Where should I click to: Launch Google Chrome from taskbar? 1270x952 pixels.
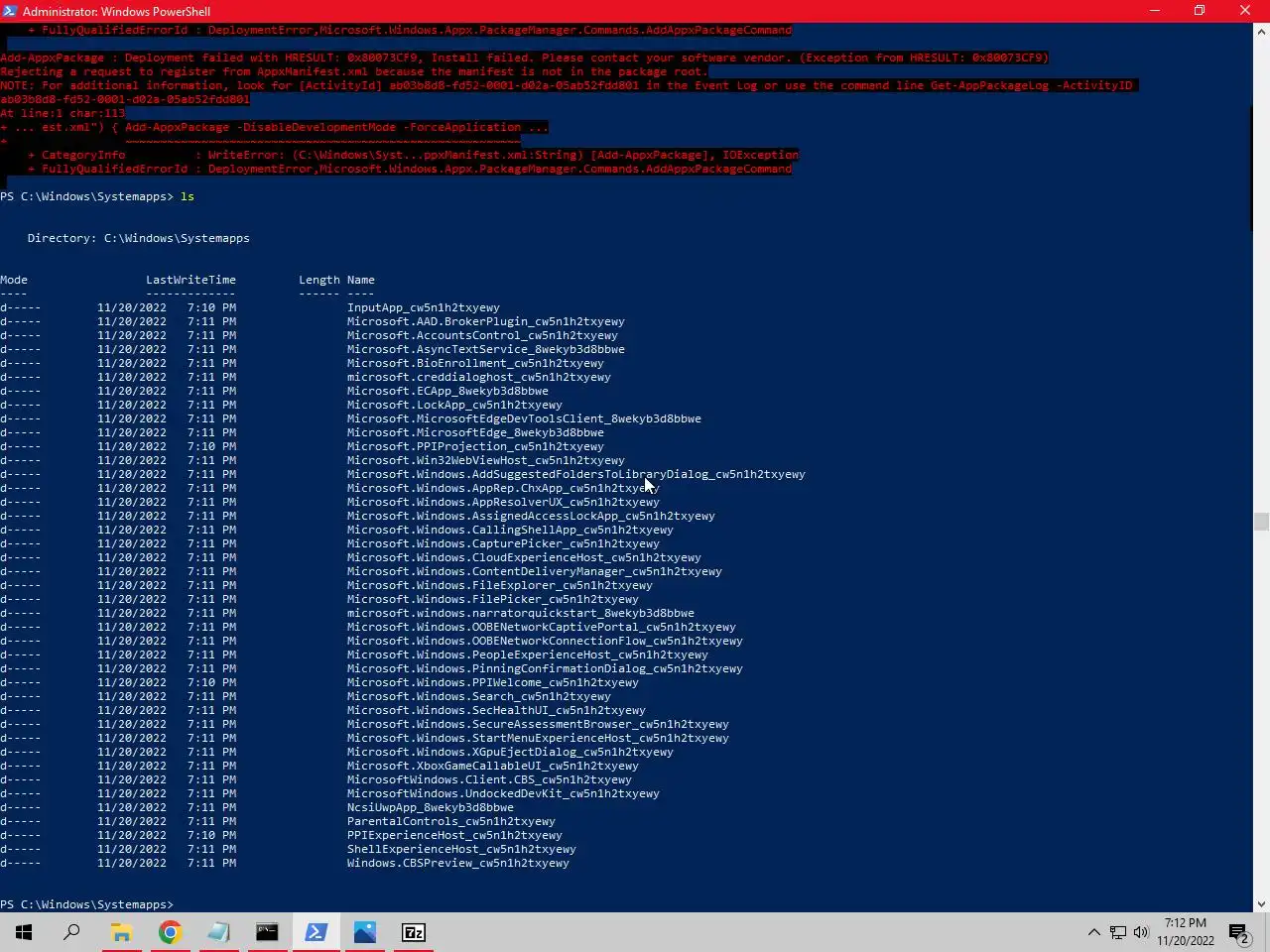click(x=170, y=932)
